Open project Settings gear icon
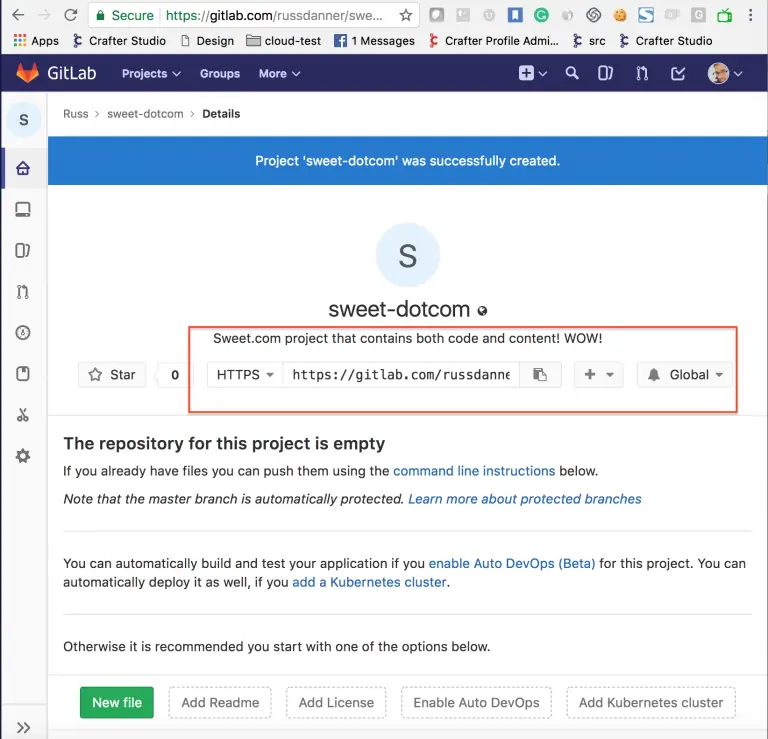The width and height of the screenshot is (768, 739). [x=23, y=456]
